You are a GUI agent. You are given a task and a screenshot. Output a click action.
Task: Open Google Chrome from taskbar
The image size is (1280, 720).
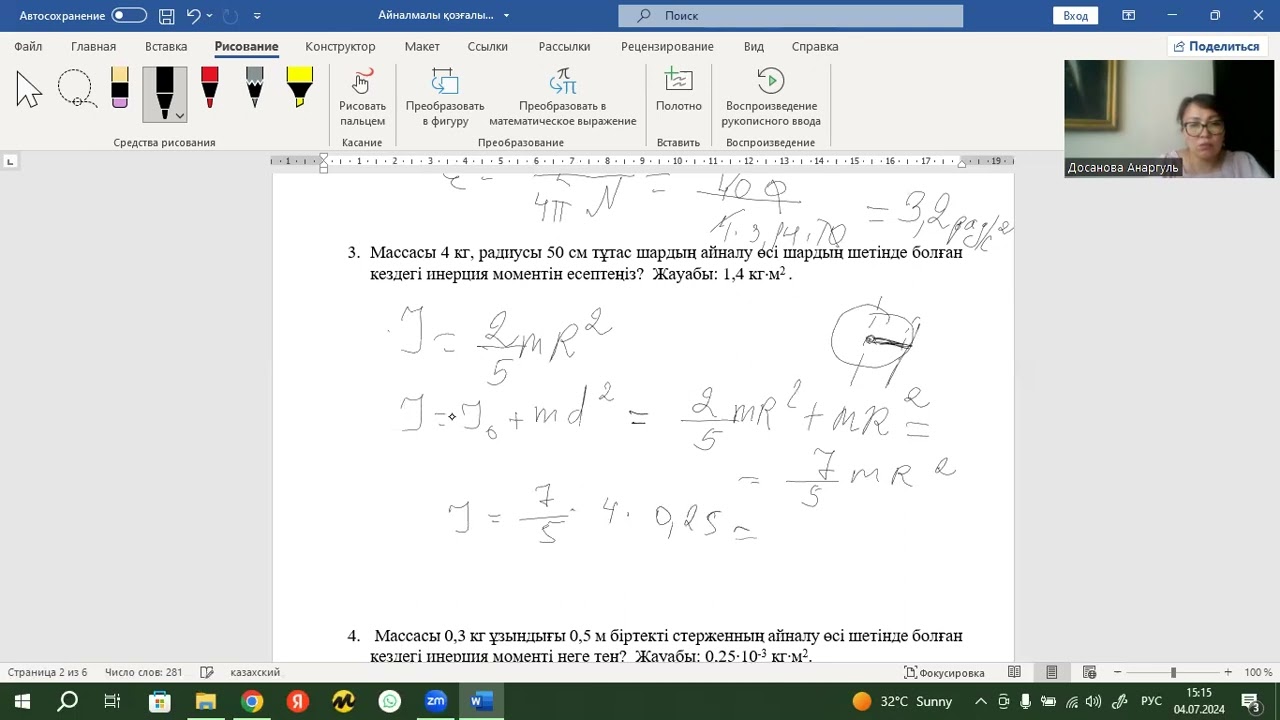pos(252,701)
